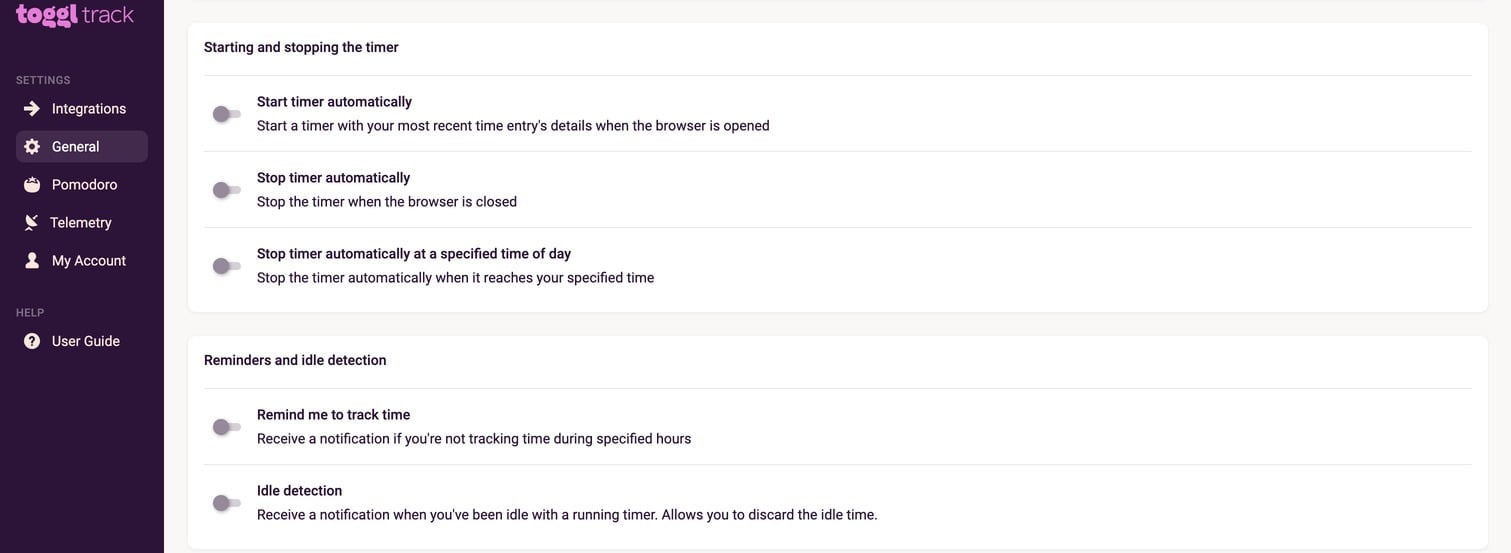Screen dimensions: 1511x553
Task: Click the My Account person icon
Action: click(x=32, y=261)
